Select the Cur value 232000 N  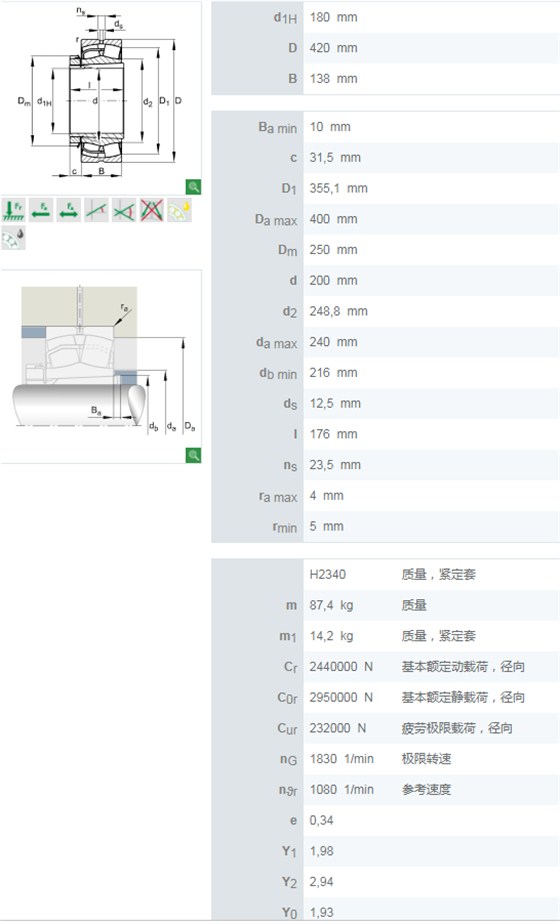click(x=338, y=728)
